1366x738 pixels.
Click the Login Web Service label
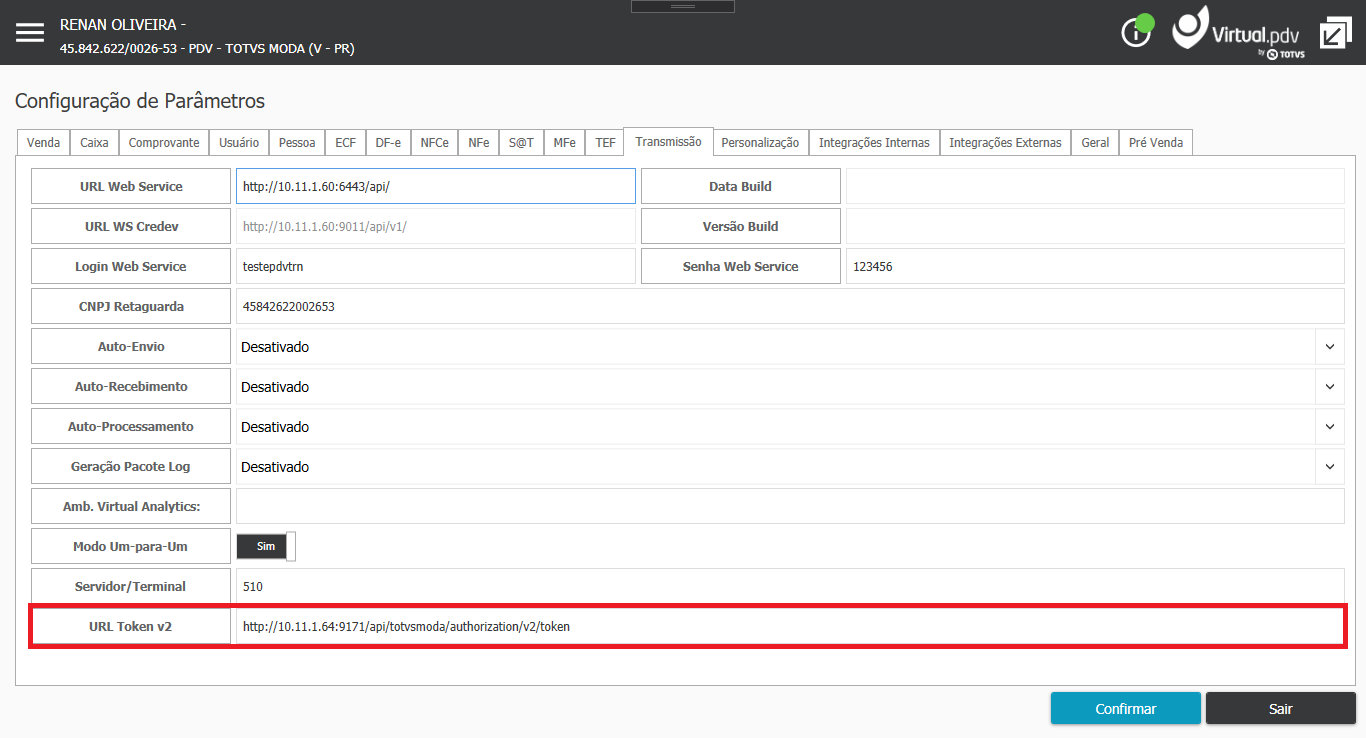(131, 266)
